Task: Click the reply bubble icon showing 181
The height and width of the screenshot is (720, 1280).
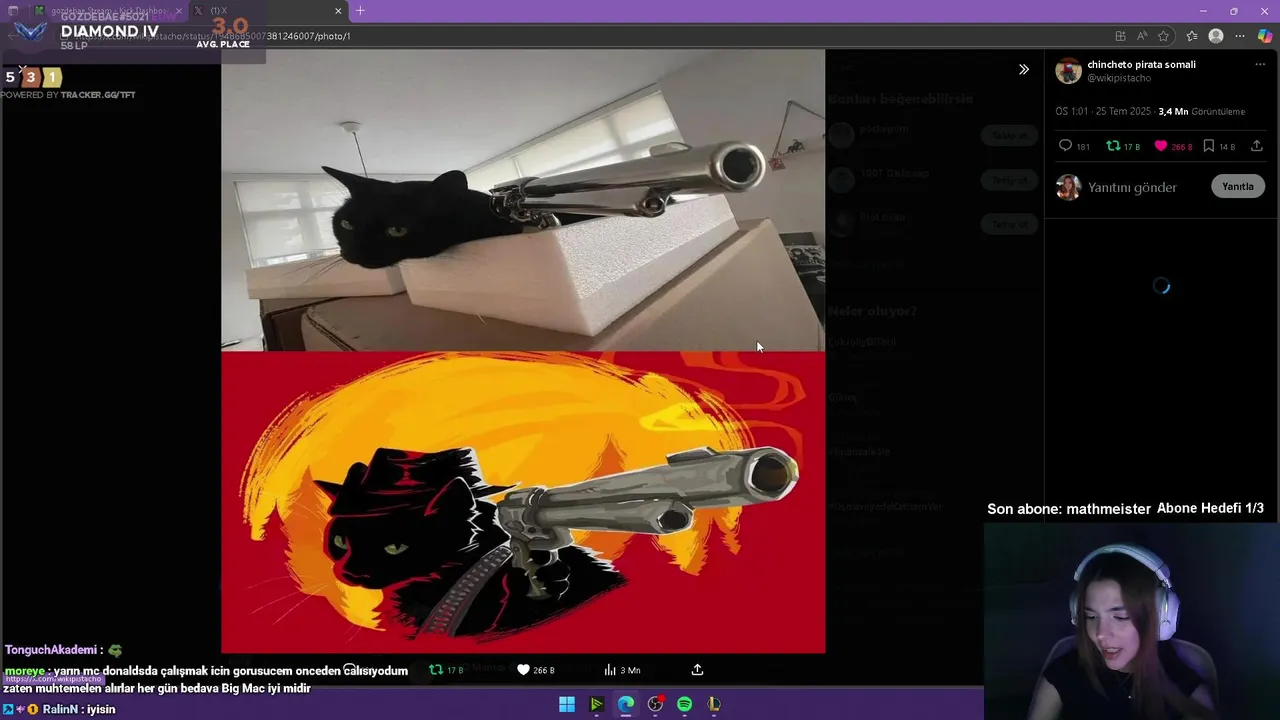Action: (1065, 146)
